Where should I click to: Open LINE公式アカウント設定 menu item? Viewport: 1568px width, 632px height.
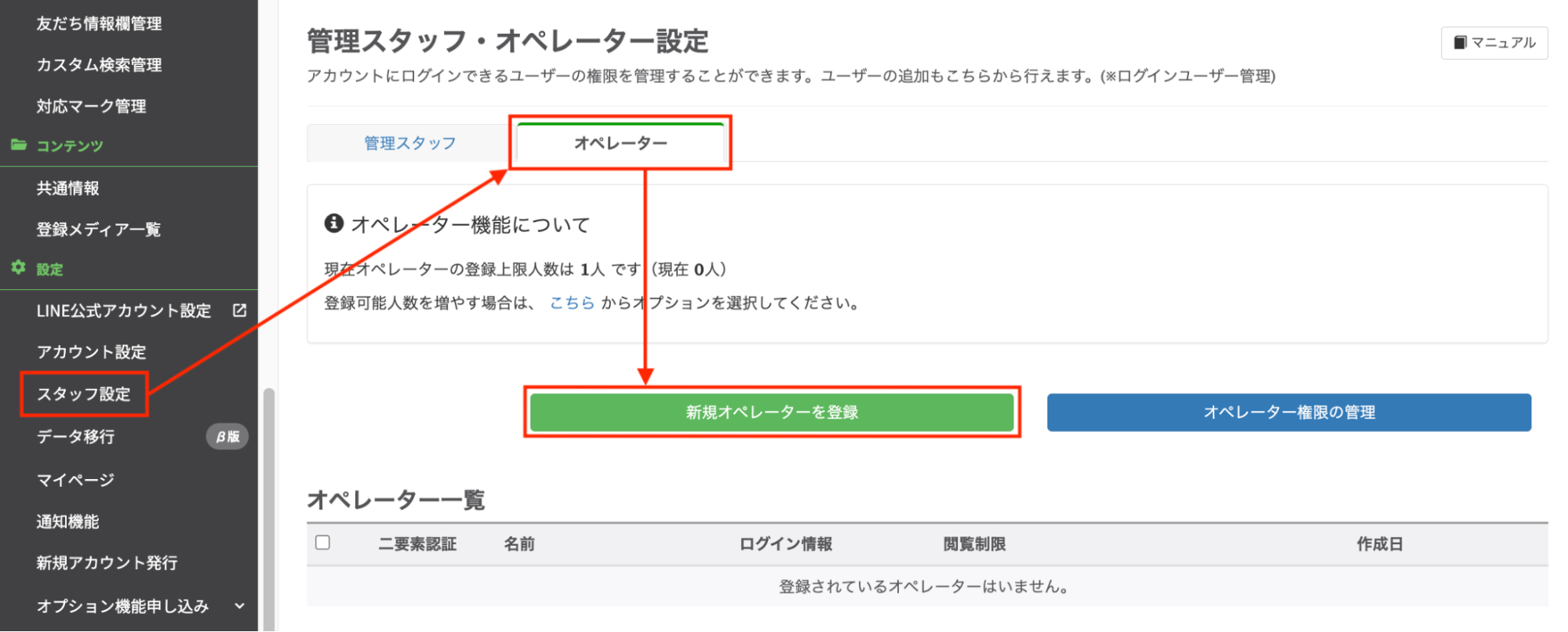[x=123, y=311]
